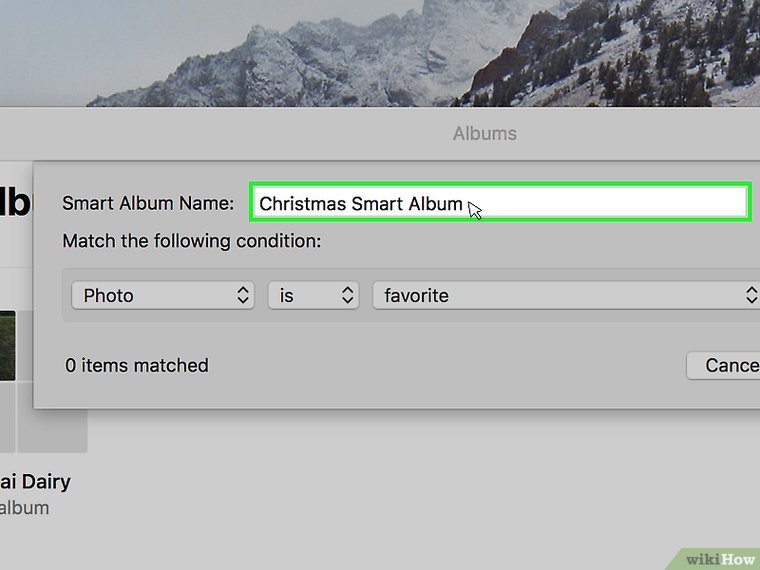
Task: Click the "ai Dairy" album name
Action: click(35, 481)
